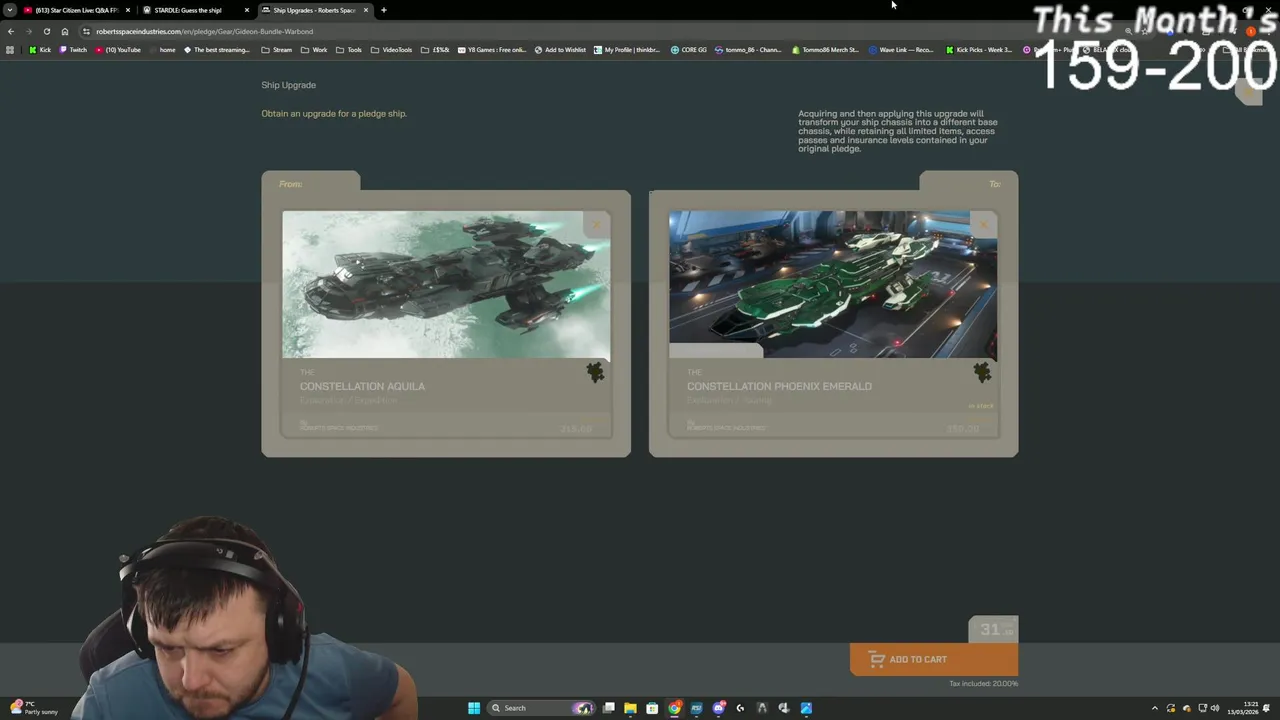
Task: Open the weather widget showing Partly sunny
Action: 34,708
